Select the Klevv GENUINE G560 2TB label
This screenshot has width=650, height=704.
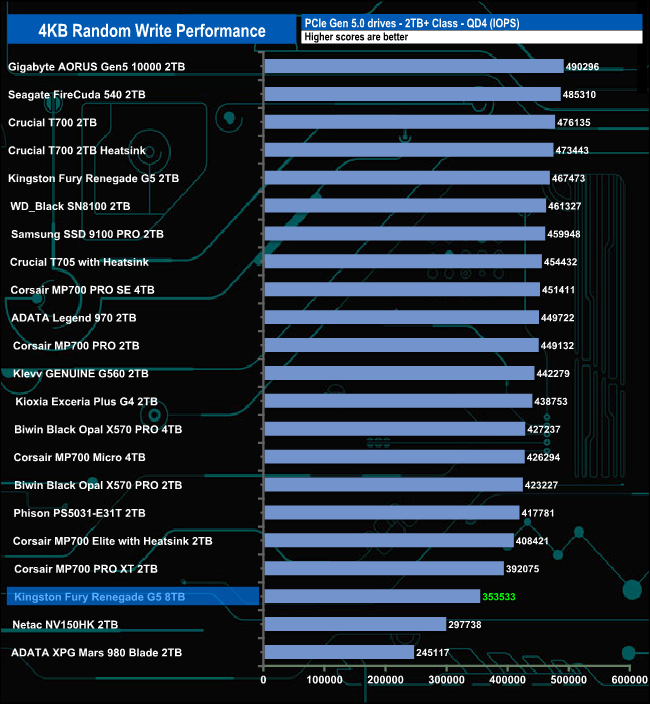coord(80,374)
